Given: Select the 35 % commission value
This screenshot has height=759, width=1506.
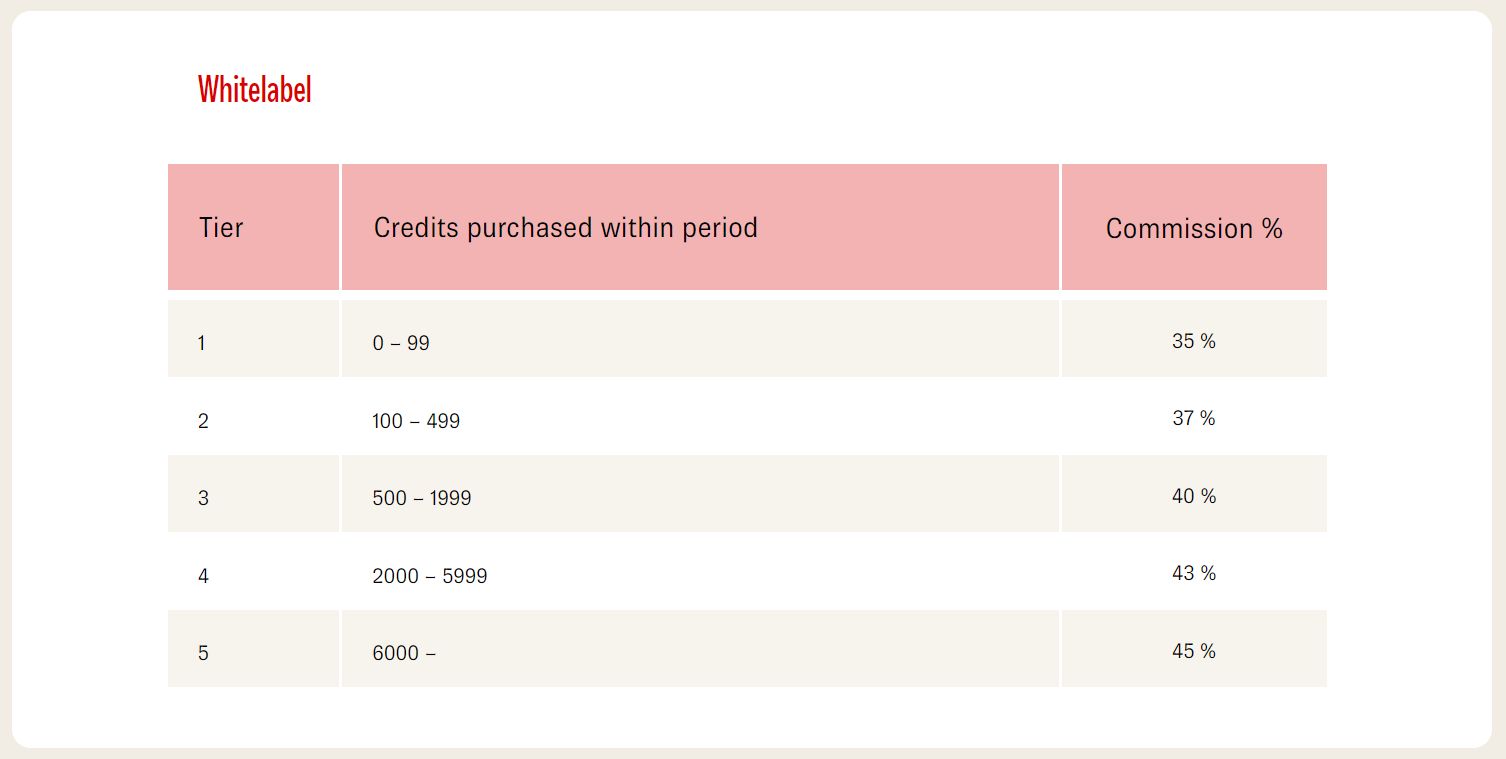Looking at the screenshot, I should tap(1193, 341).
